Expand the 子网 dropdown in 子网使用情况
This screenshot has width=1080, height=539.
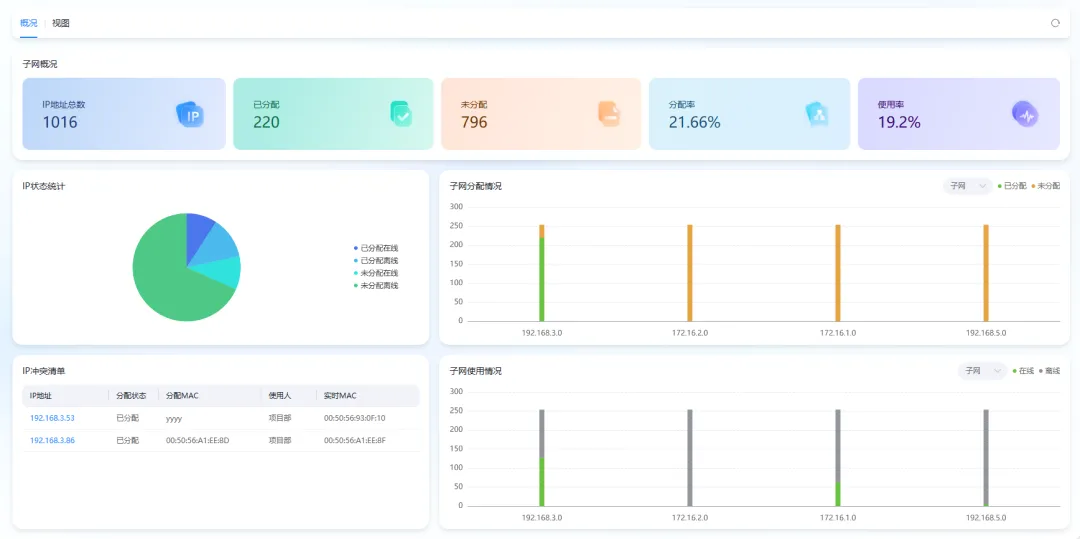point(981,371)
